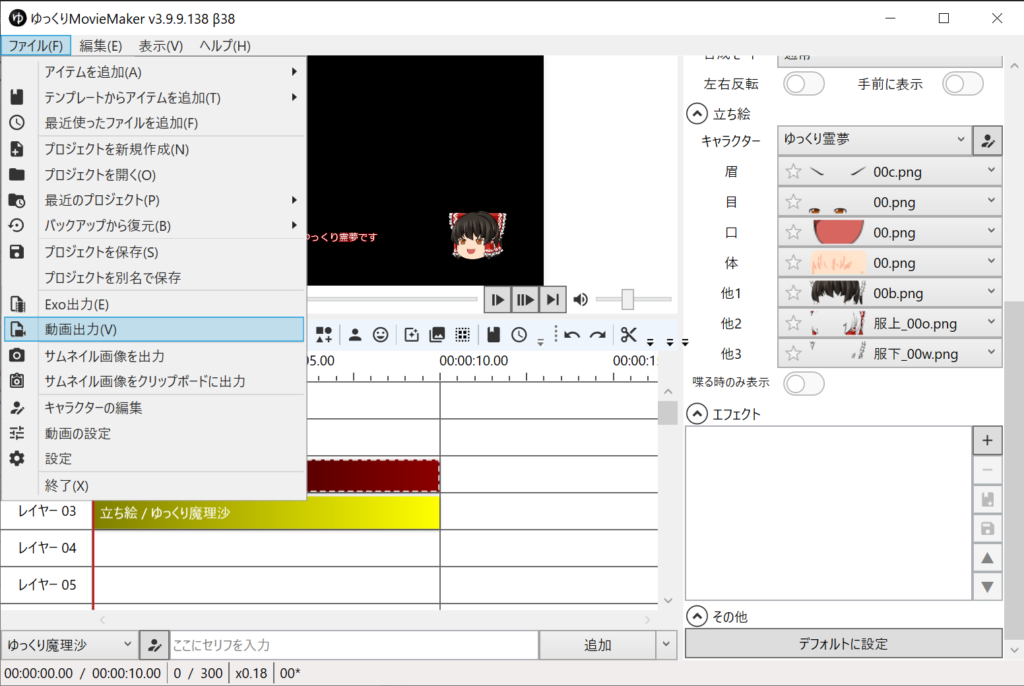
Task: Click the add character item icon in toolbar
Action: tap(355, 335)
